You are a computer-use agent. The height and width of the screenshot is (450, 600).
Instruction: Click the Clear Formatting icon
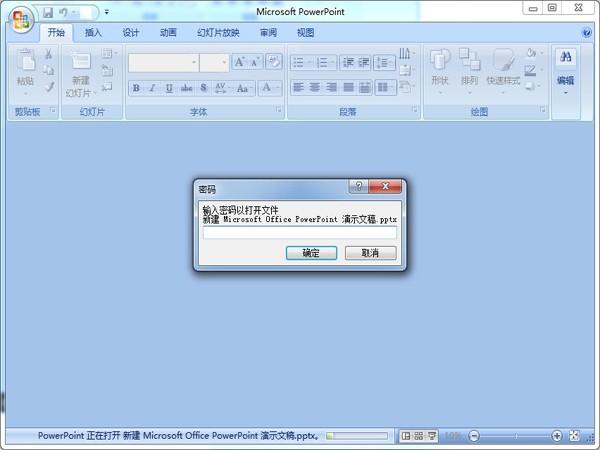(x=274, y=62)
